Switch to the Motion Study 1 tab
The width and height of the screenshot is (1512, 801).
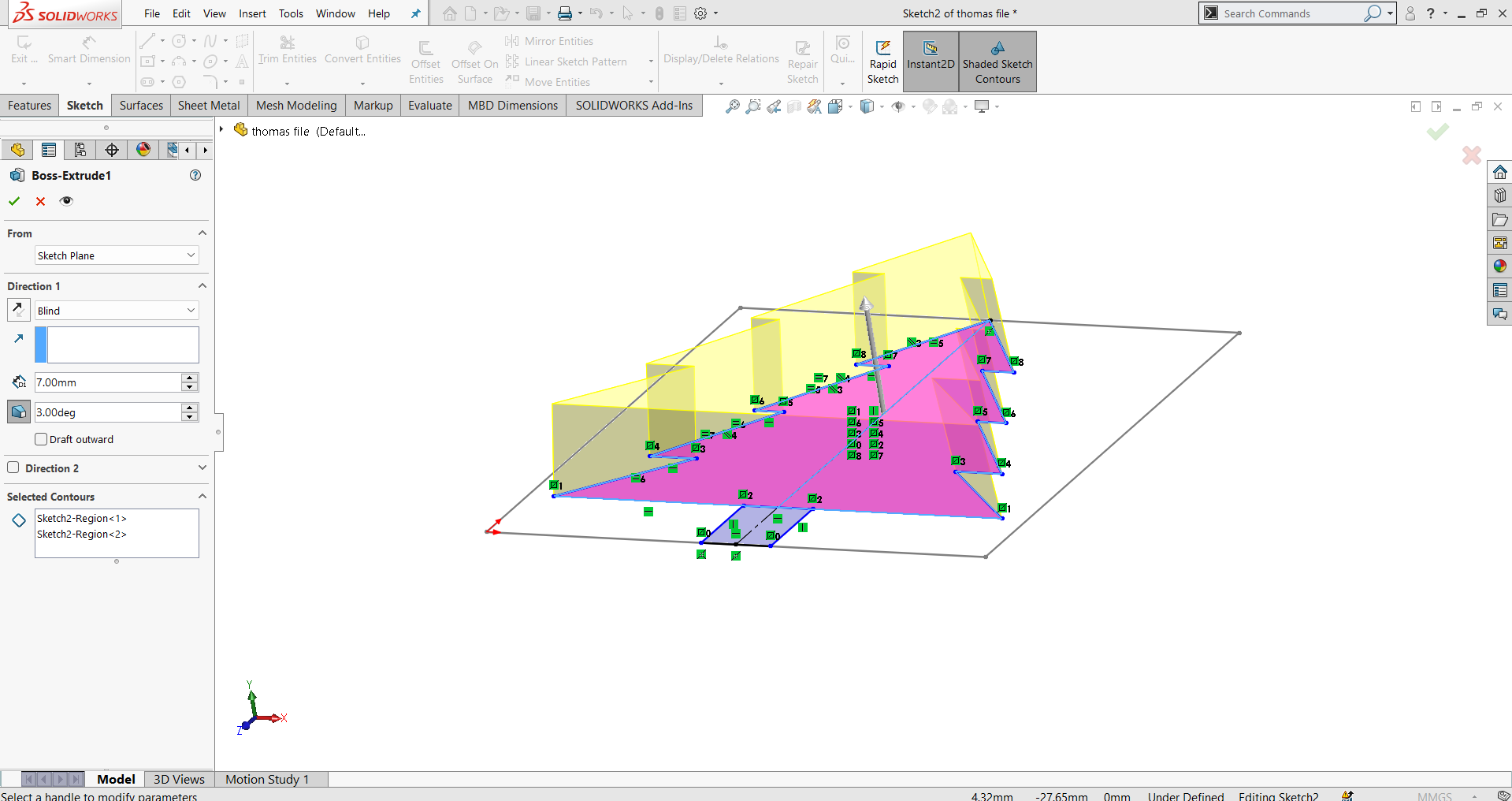tap(267, 779)
